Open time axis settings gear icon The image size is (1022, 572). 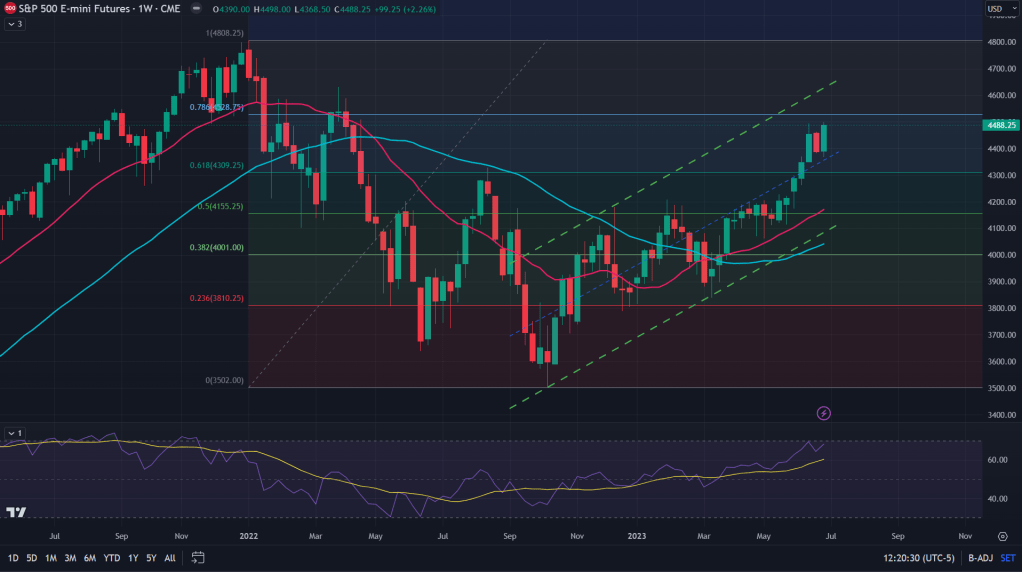point(1002,536)
